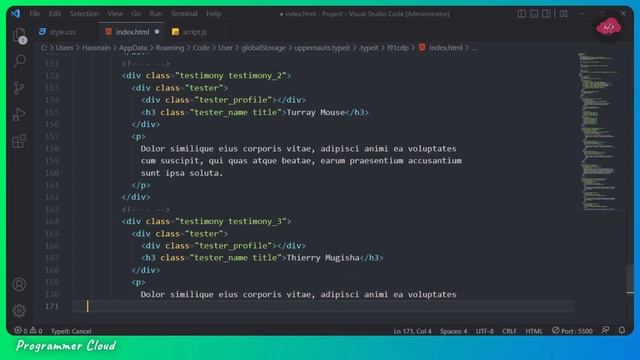Change CRLF end of line sequence
The image size is (640, 360).
[x=509, y=331]
